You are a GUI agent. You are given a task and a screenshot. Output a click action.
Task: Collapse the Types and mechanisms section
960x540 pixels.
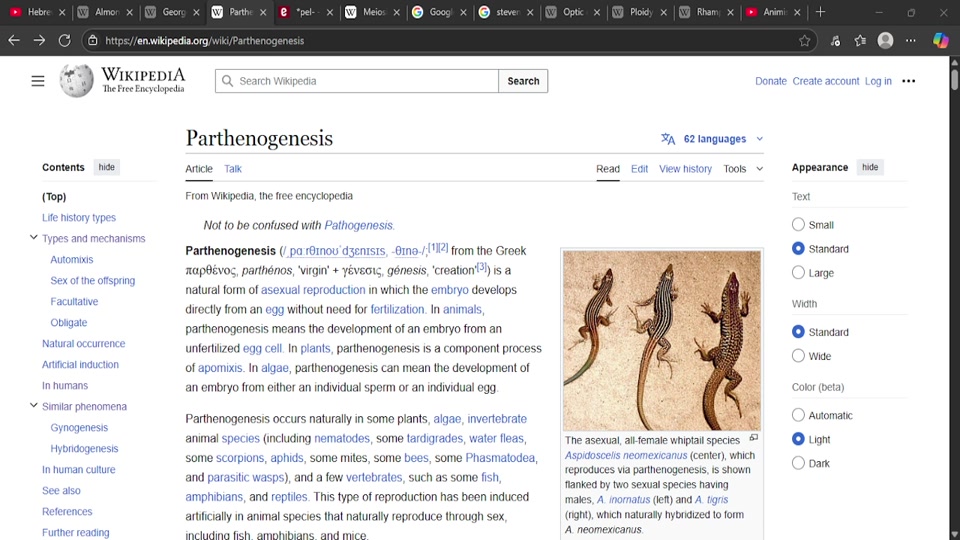34,238
